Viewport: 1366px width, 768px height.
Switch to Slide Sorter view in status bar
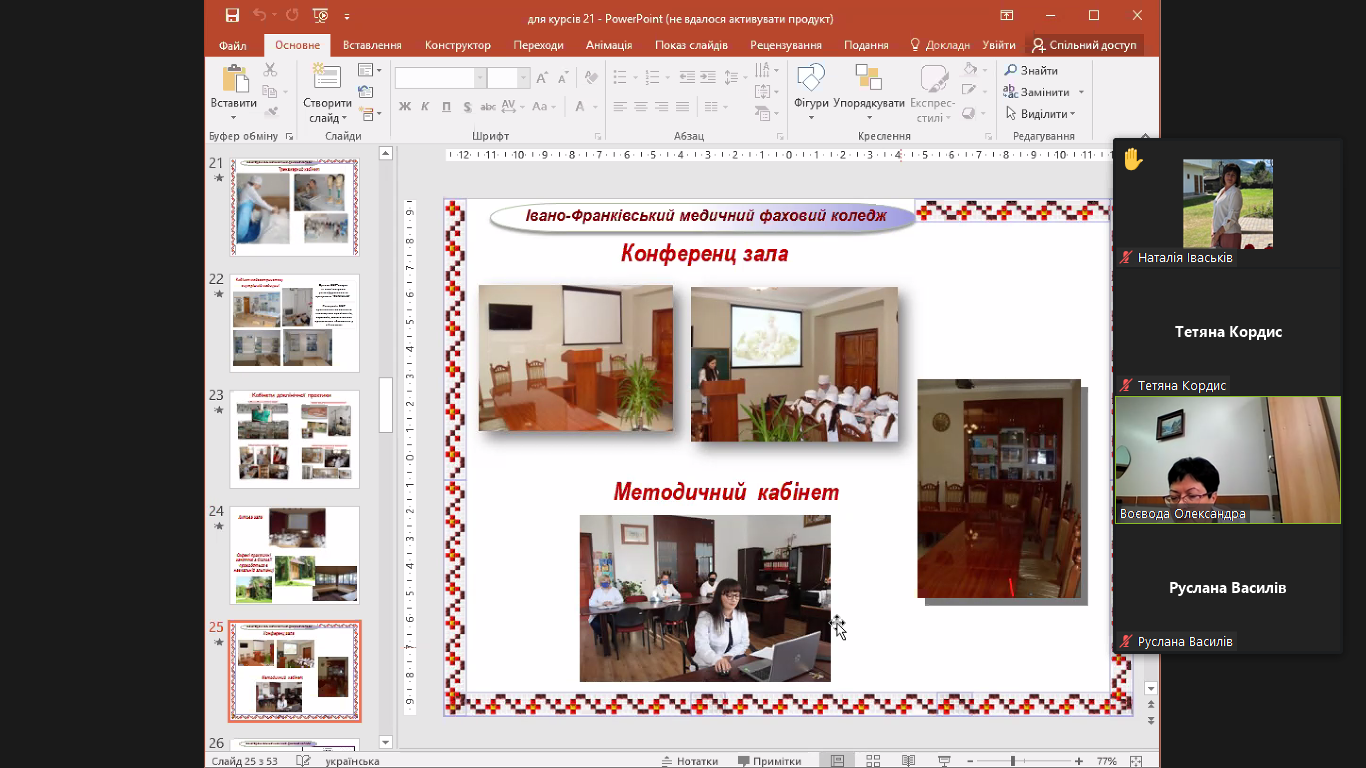coord(873,761)
